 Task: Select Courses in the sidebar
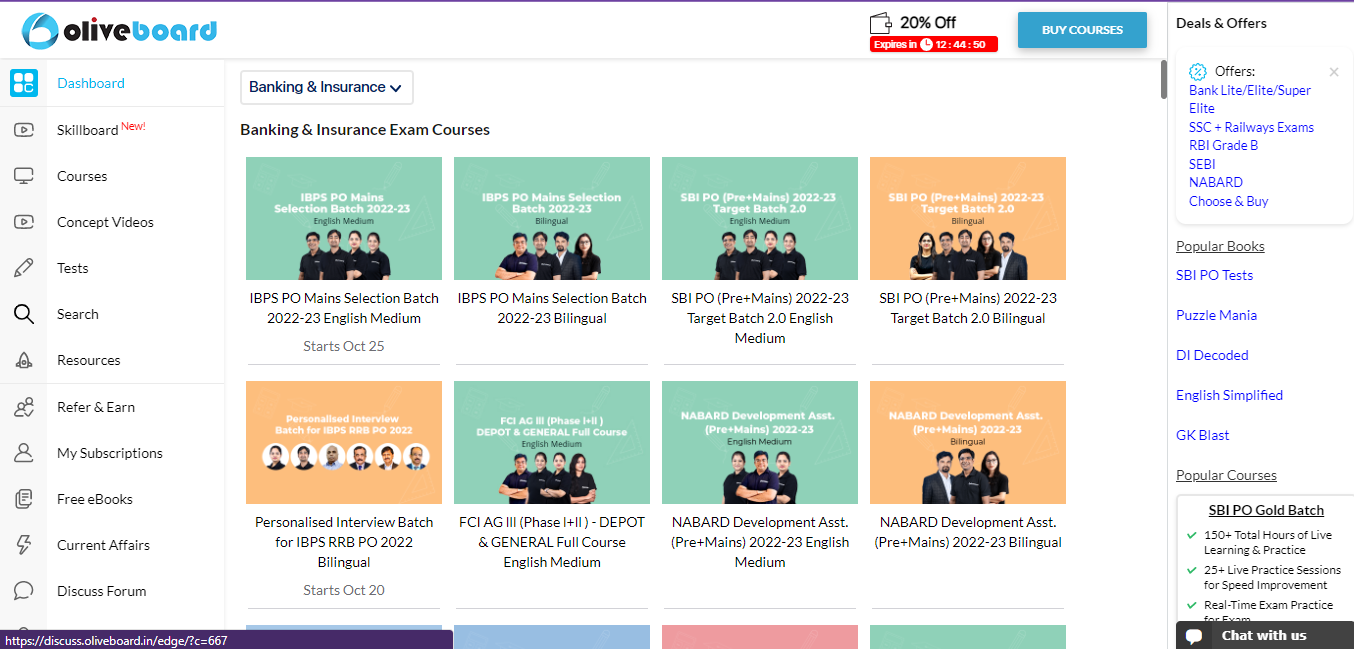point(82,176)
